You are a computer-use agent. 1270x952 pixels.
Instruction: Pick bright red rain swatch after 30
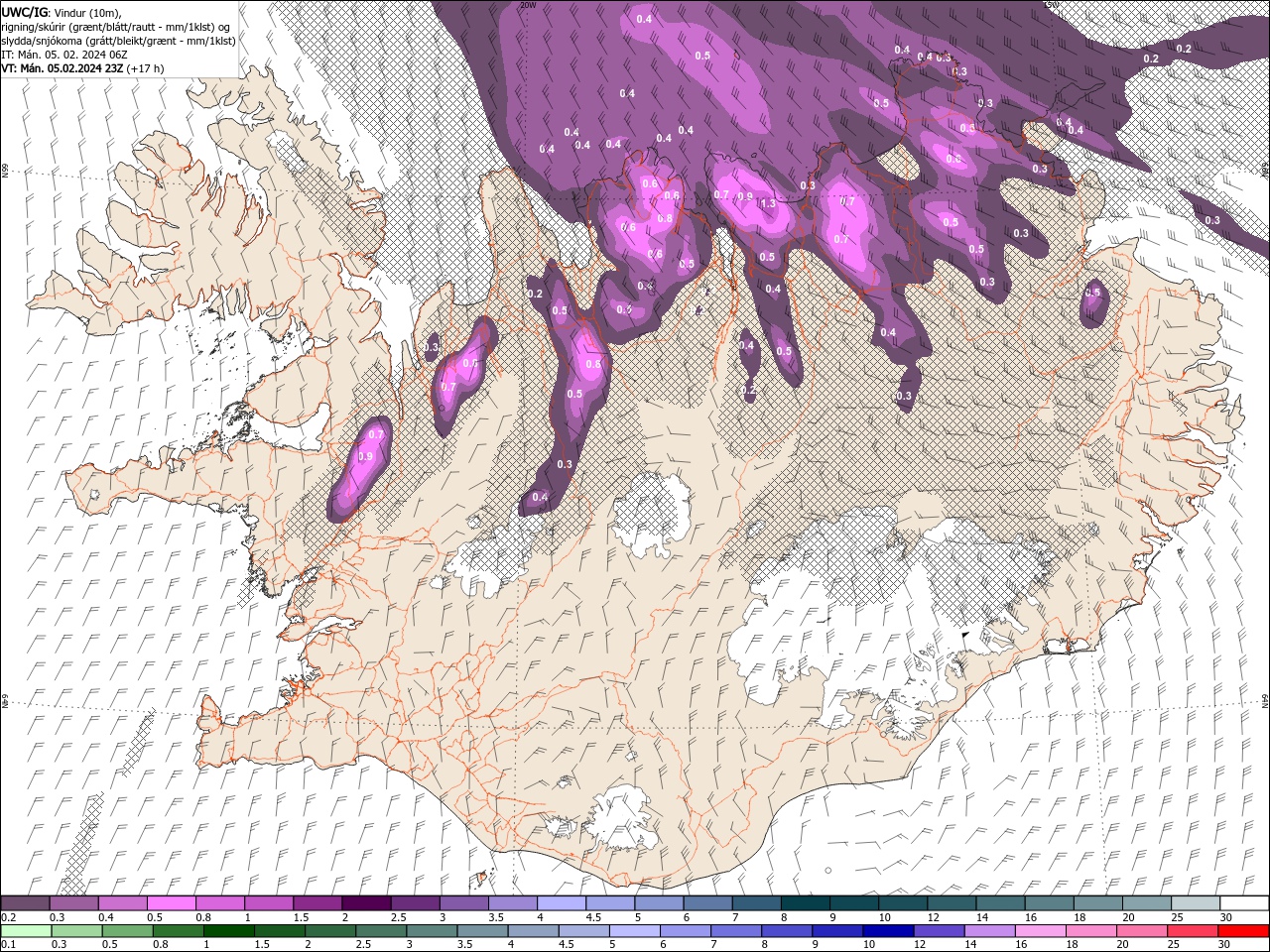[x=1244, y=931]
